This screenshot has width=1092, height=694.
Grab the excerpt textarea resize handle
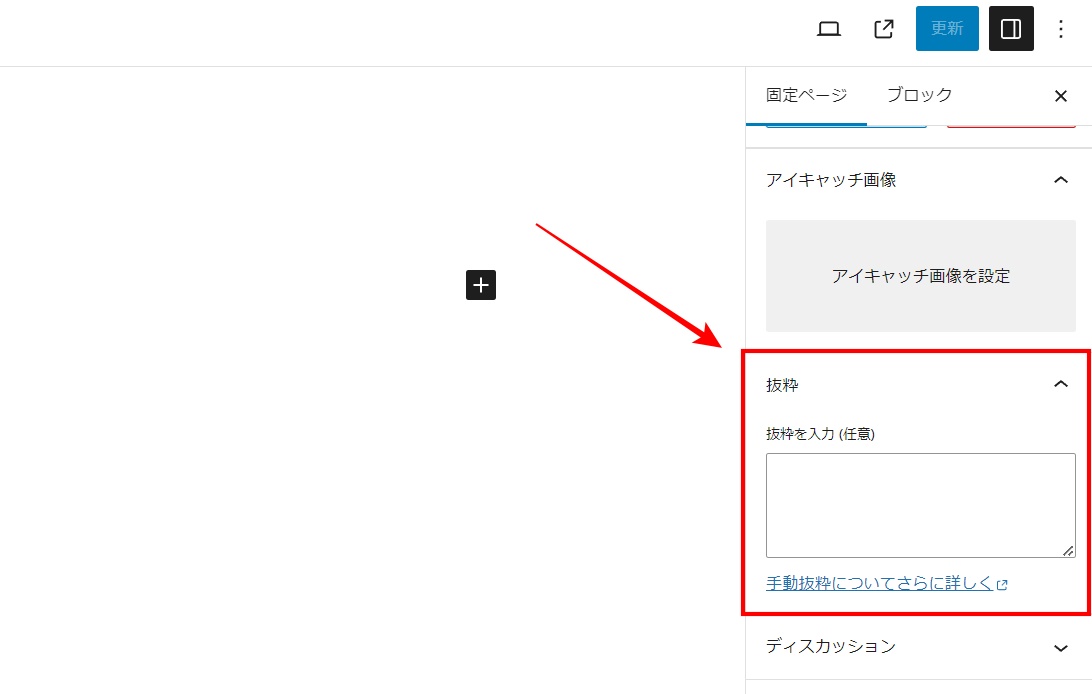tap(1068, 550)
